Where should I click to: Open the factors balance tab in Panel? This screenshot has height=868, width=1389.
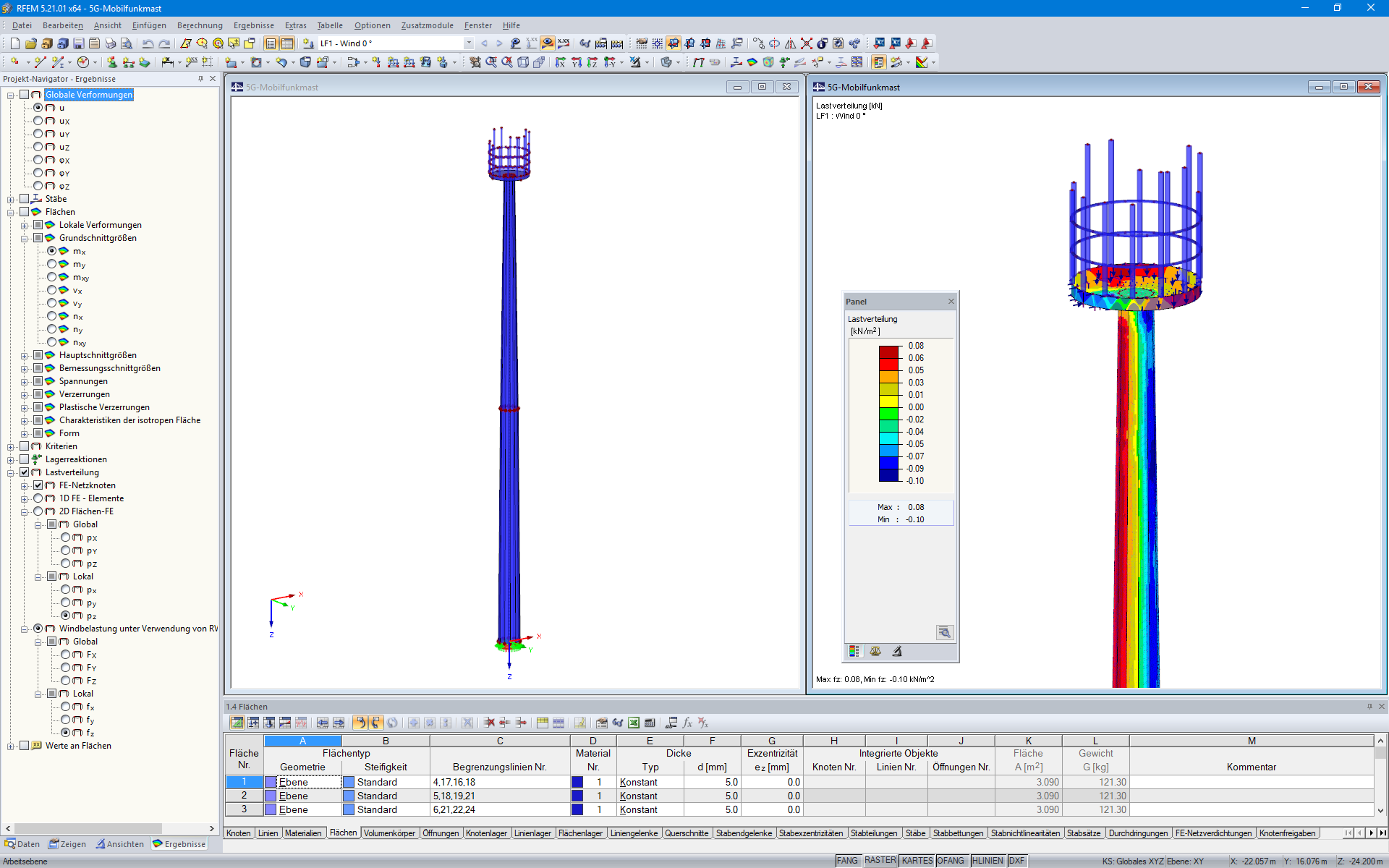(875, 652)
